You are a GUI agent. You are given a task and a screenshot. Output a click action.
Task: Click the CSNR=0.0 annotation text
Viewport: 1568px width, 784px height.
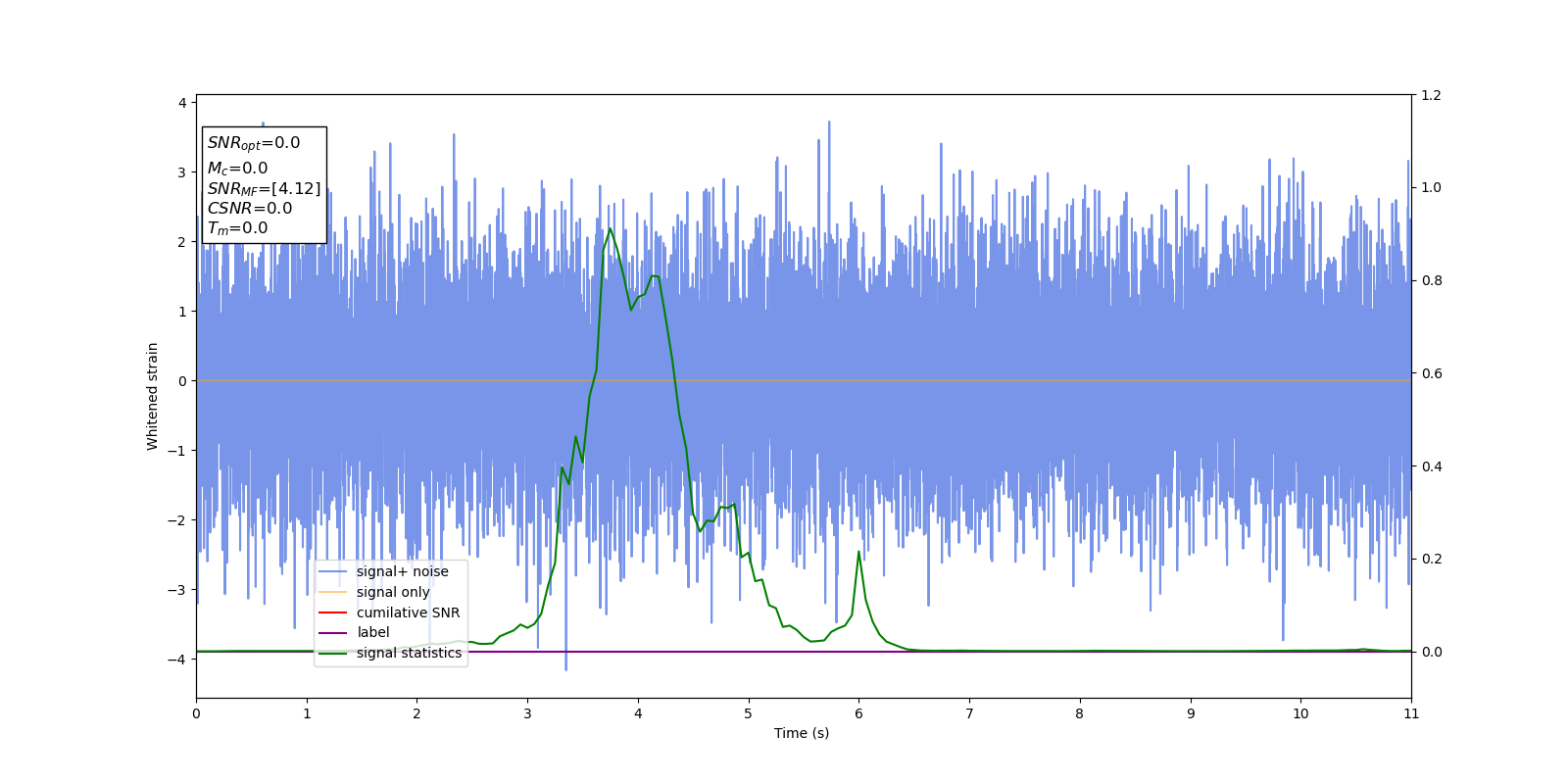[250, 208]
